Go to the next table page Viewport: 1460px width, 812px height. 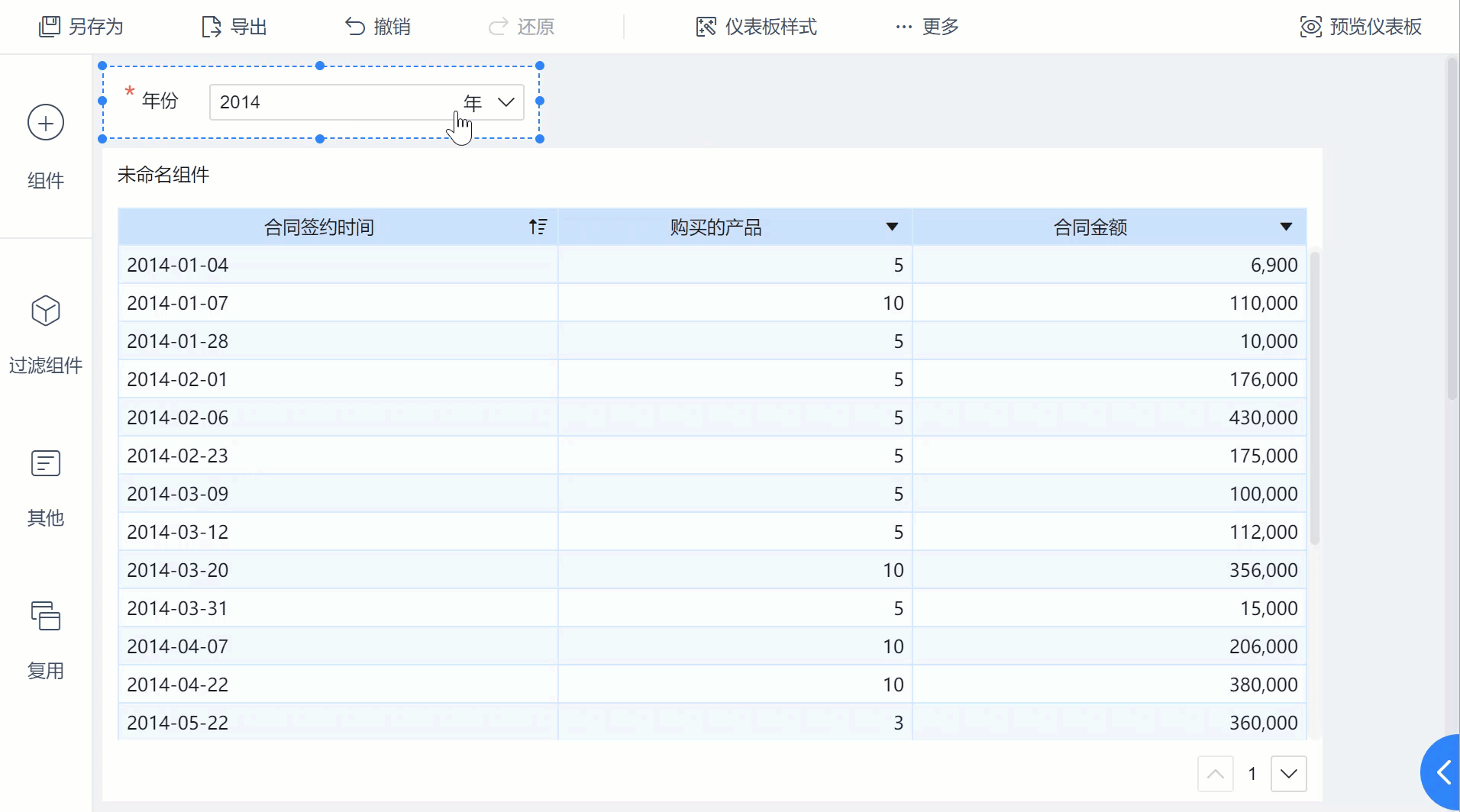pyautogui.click(x=1289, y=774)
